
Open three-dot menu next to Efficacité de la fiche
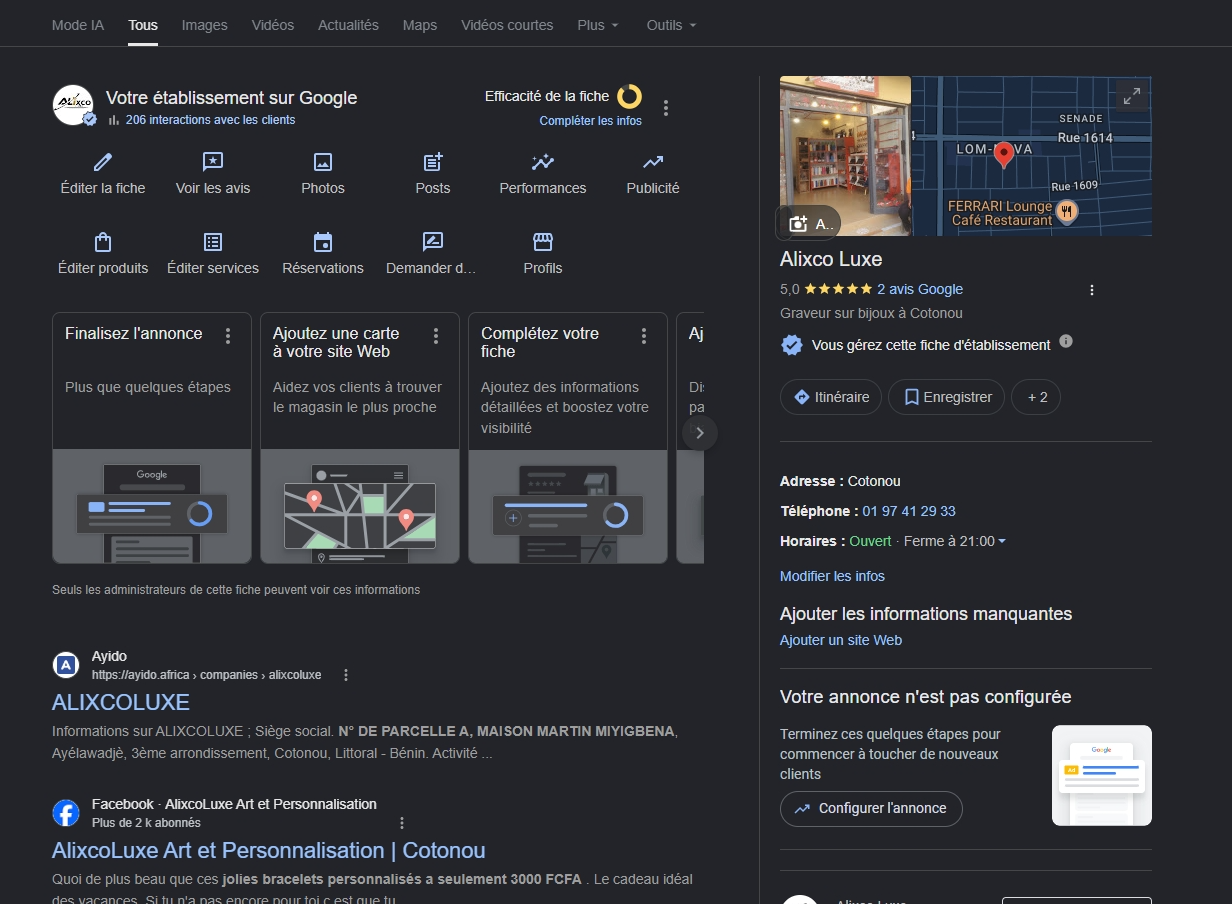coord(667,108)
